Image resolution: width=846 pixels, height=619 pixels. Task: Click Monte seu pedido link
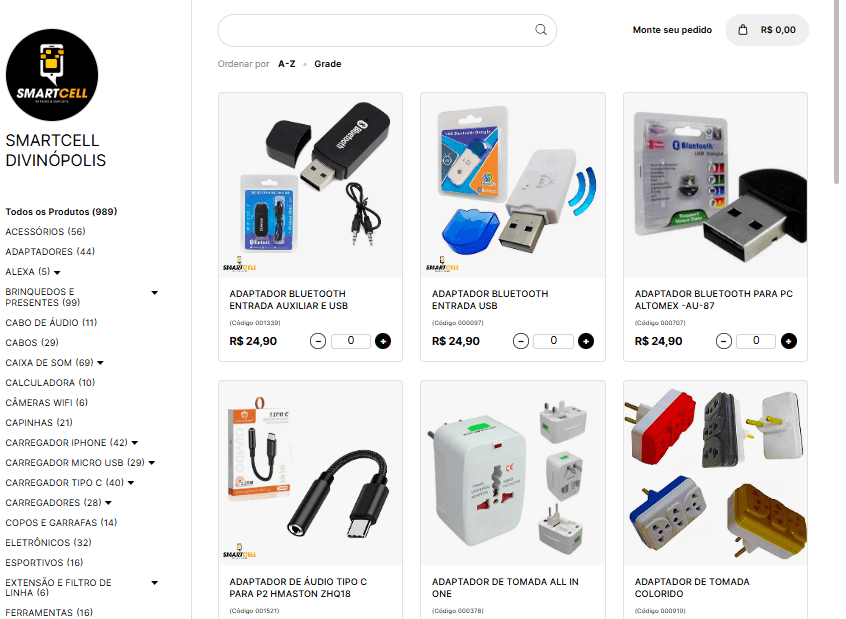point(672,30)
